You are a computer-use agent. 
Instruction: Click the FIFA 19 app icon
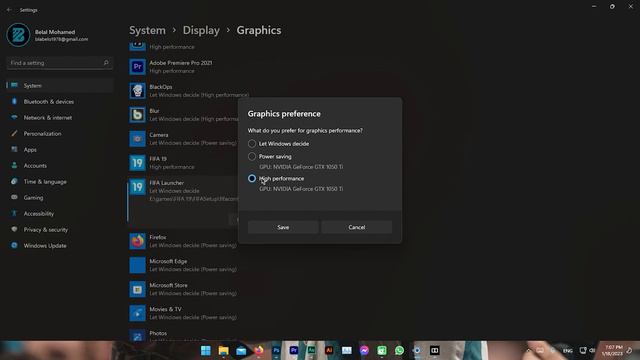138,163
